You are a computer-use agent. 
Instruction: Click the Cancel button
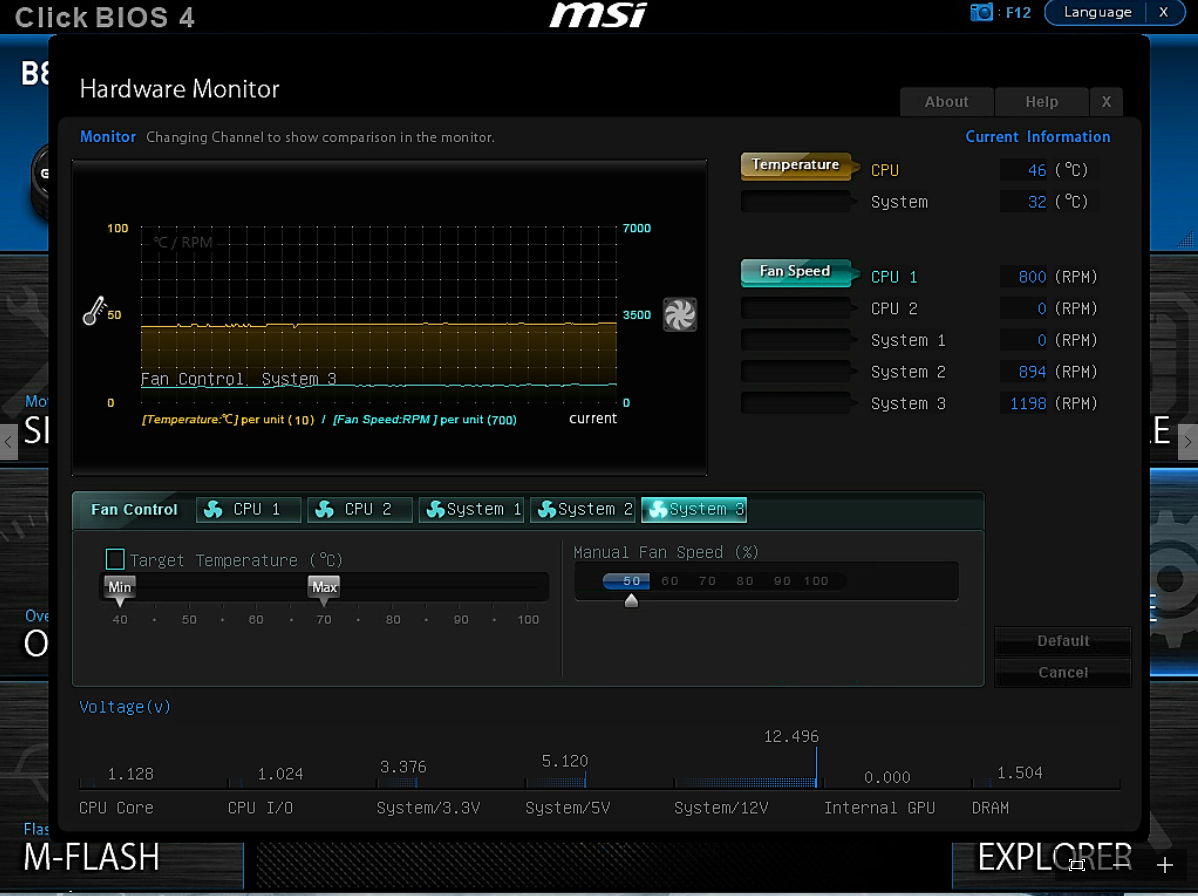coord(1063,672)
